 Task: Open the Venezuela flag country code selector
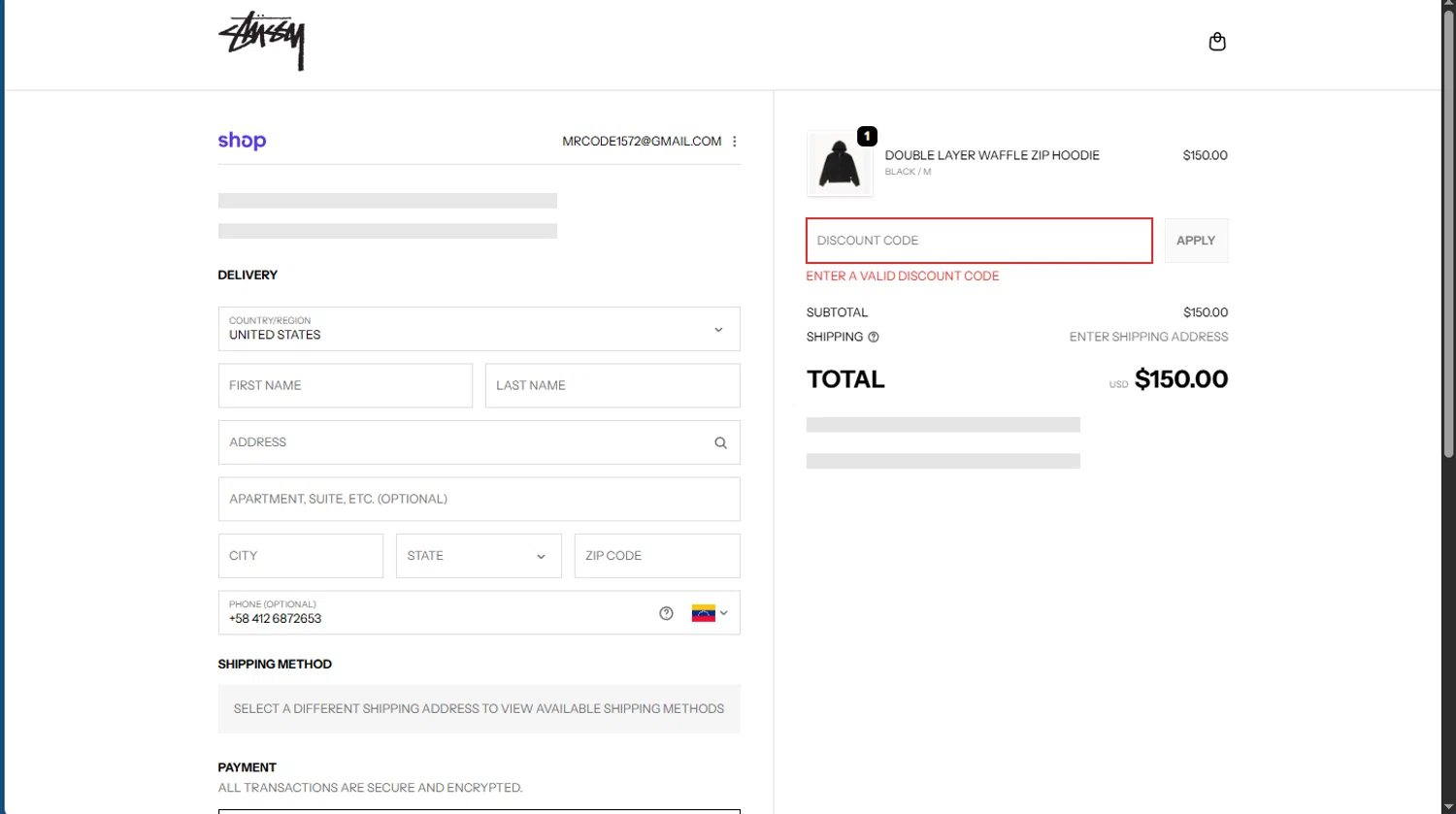click(710, 613)
